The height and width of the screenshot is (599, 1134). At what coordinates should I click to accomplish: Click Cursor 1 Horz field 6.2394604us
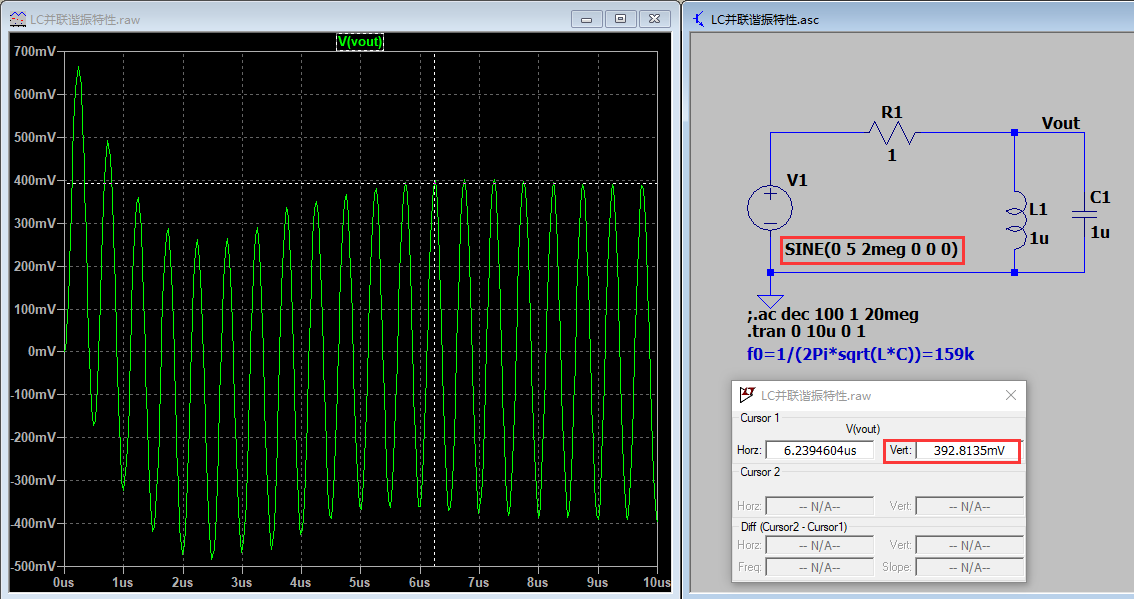[x=819, y=450]
